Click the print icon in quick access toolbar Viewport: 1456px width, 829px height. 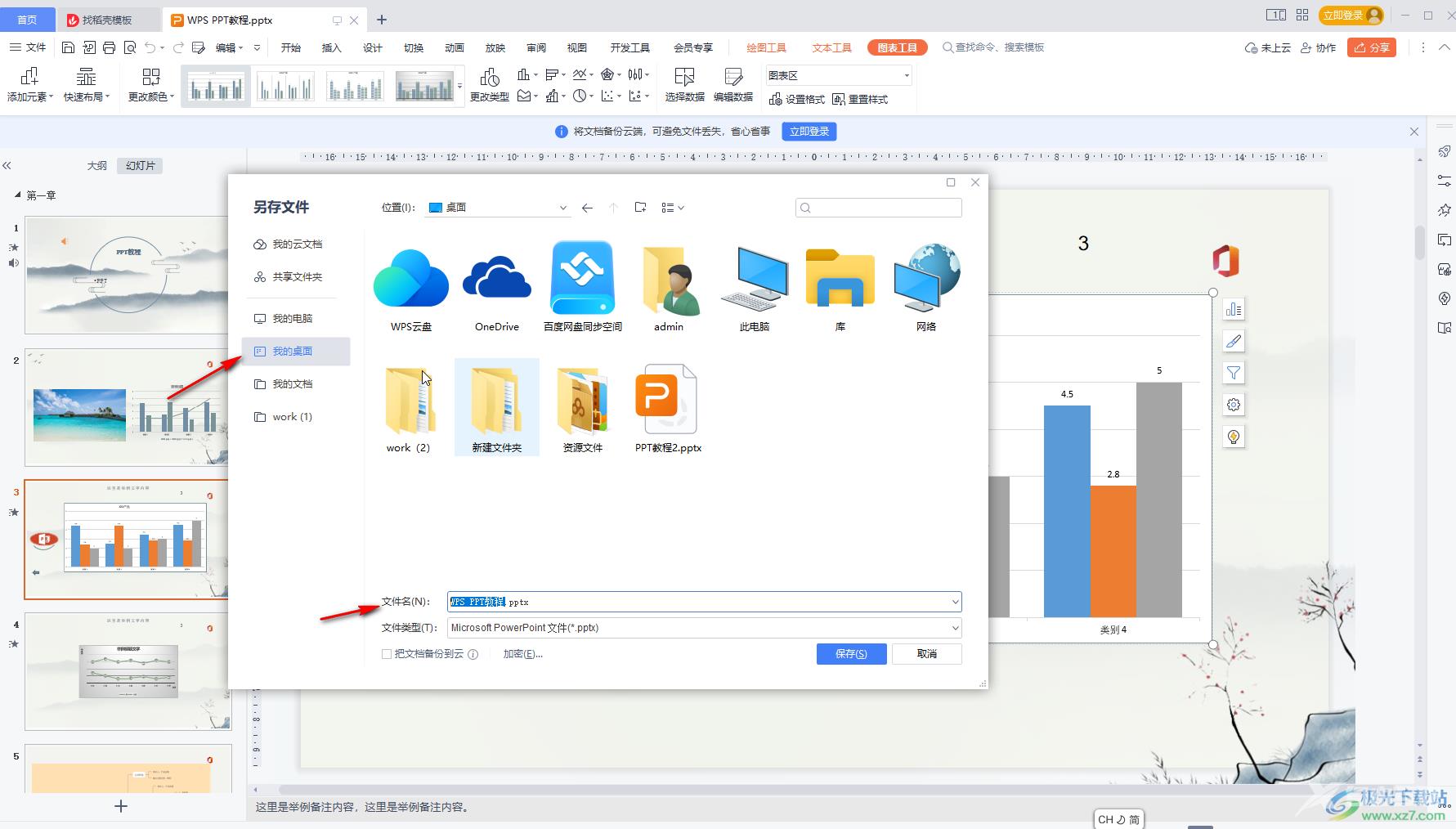(110, 47)
